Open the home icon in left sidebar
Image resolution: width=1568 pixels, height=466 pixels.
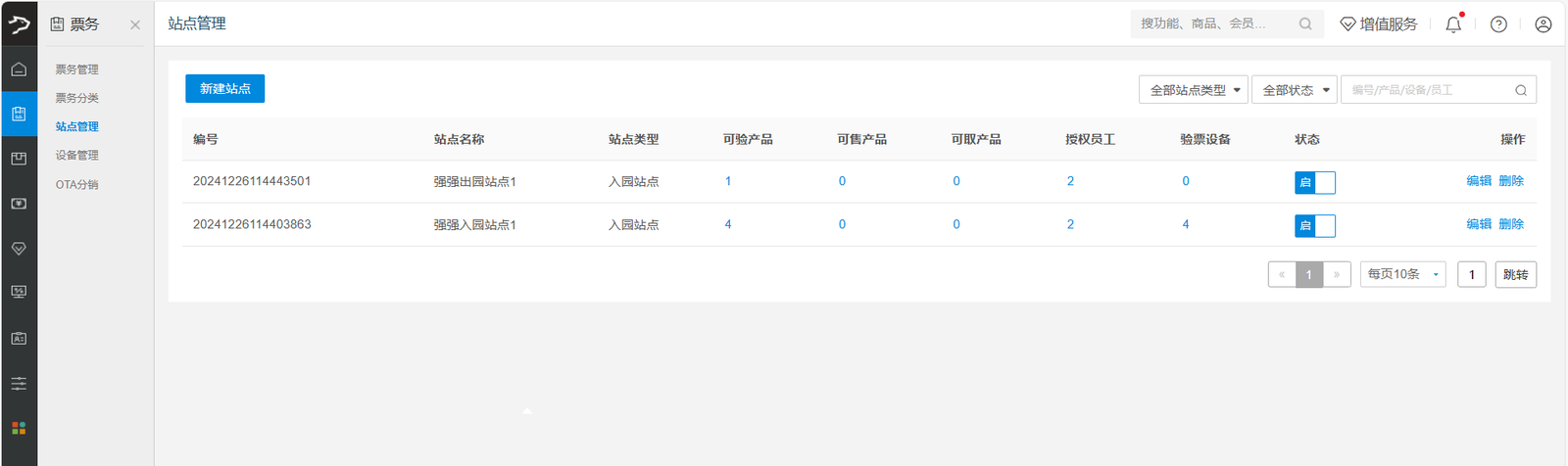coord(19,69)
